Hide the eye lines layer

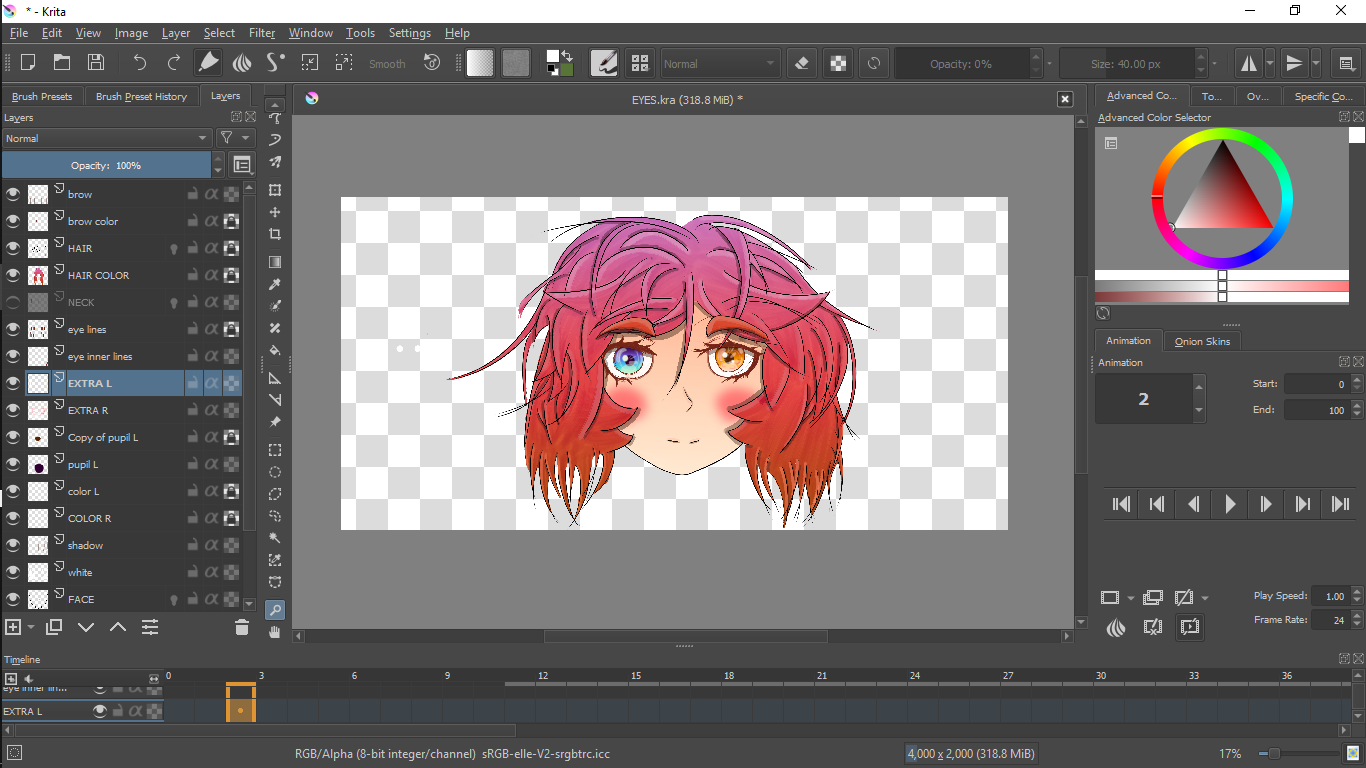coord(13,329)
